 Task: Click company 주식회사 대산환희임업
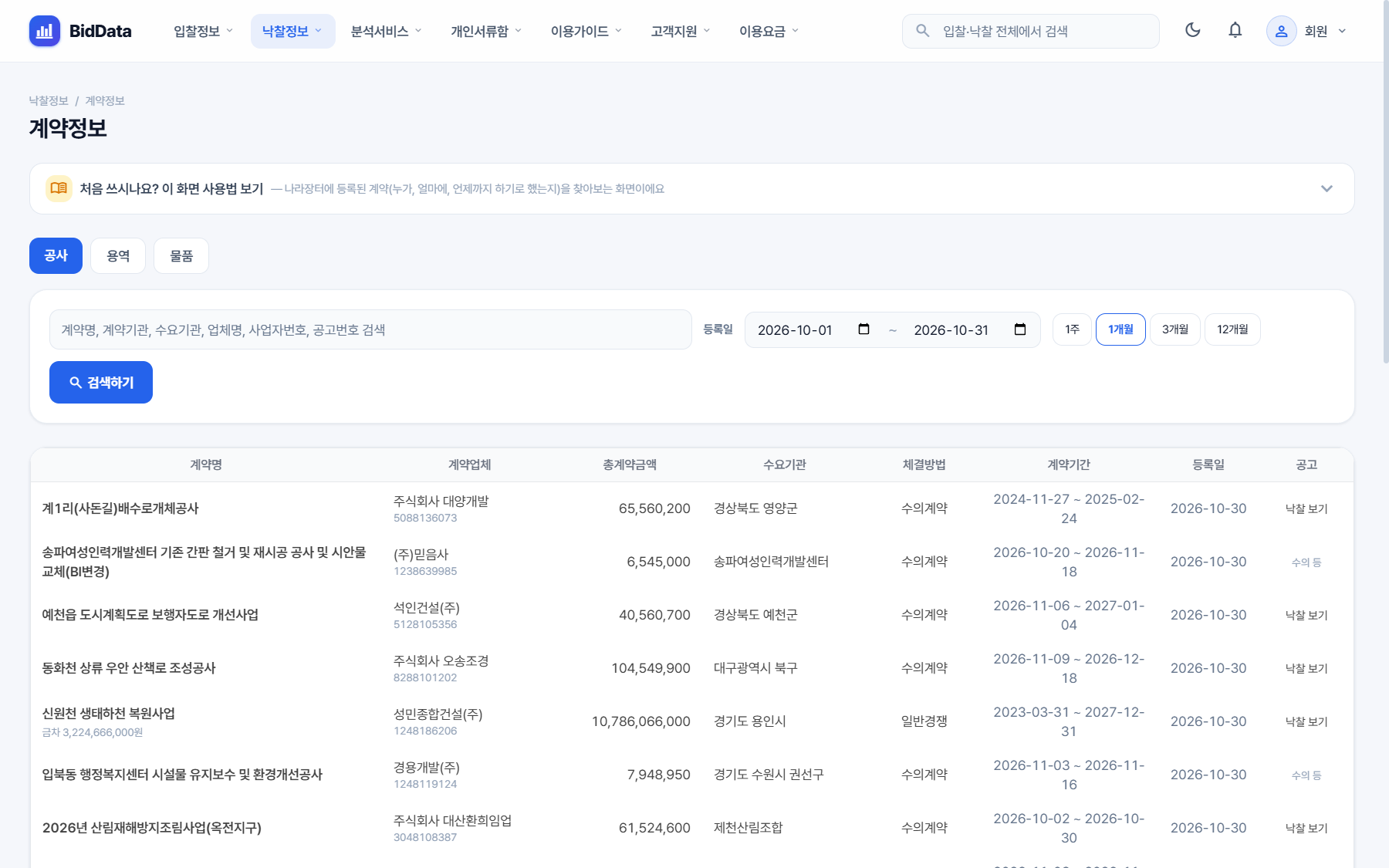452,820
